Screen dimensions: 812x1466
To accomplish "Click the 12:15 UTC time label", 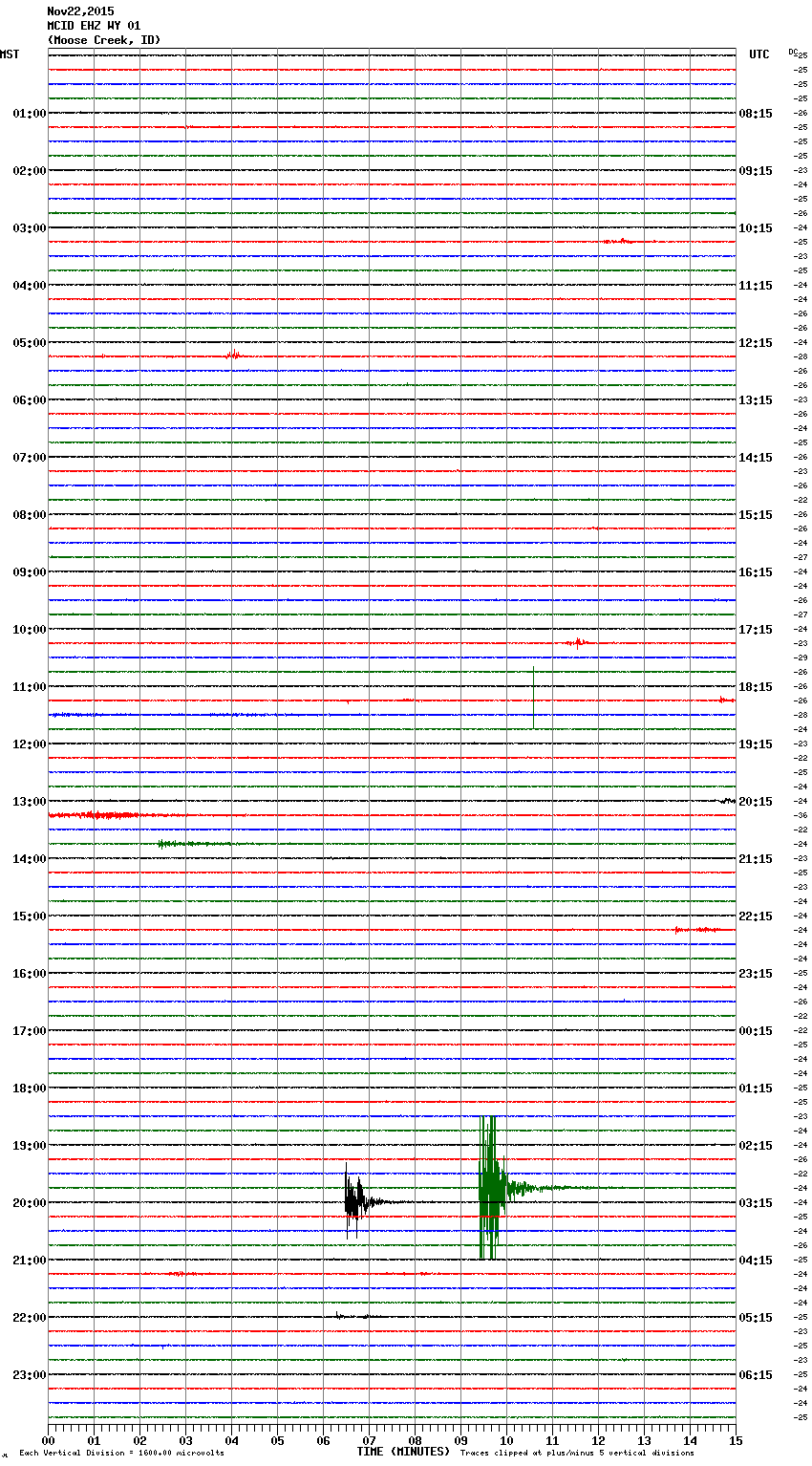I will (x=756, y=343).
